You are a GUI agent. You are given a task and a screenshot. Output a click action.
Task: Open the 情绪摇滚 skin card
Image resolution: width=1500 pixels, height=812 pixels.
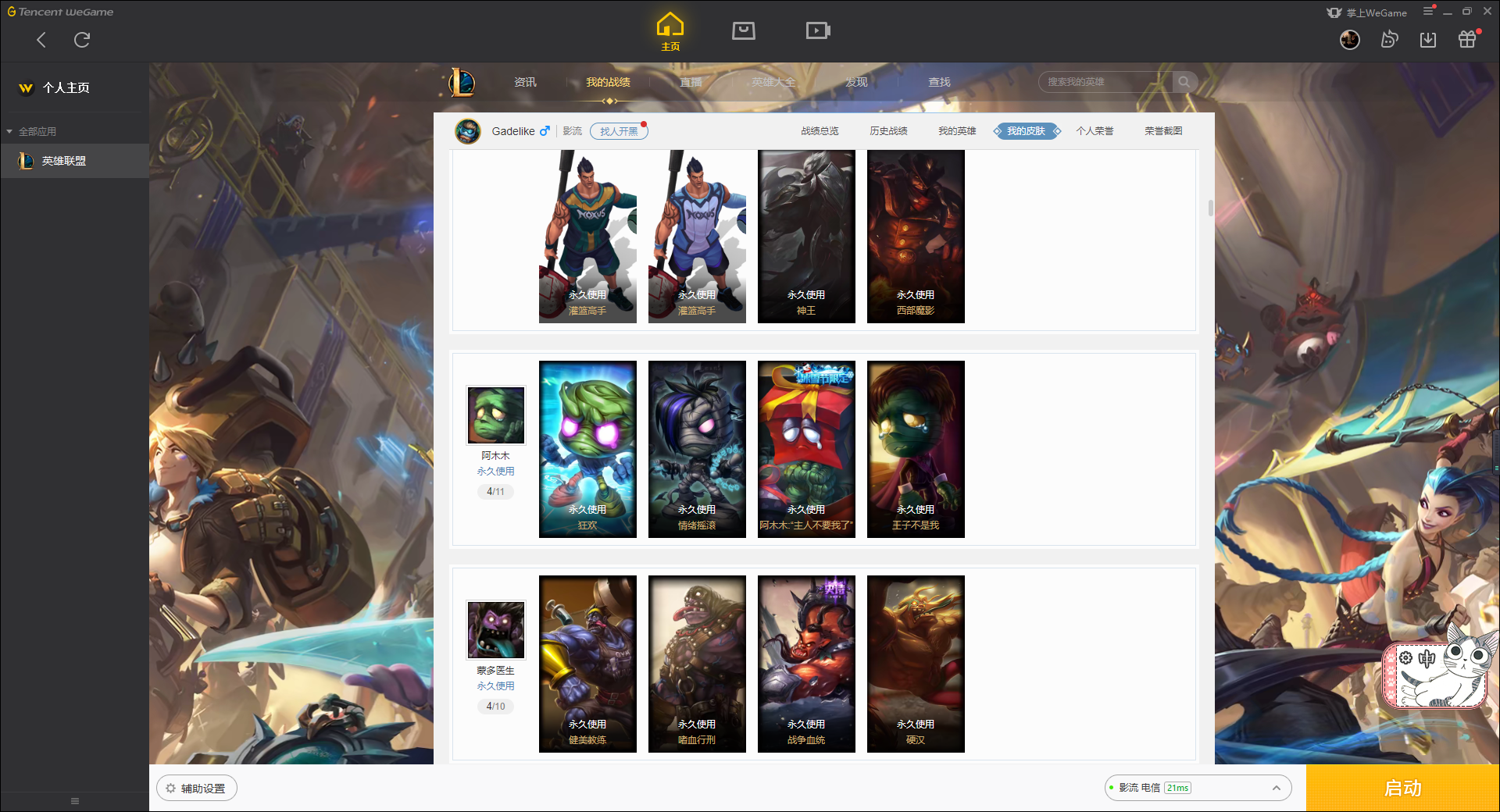click(697, 449)
